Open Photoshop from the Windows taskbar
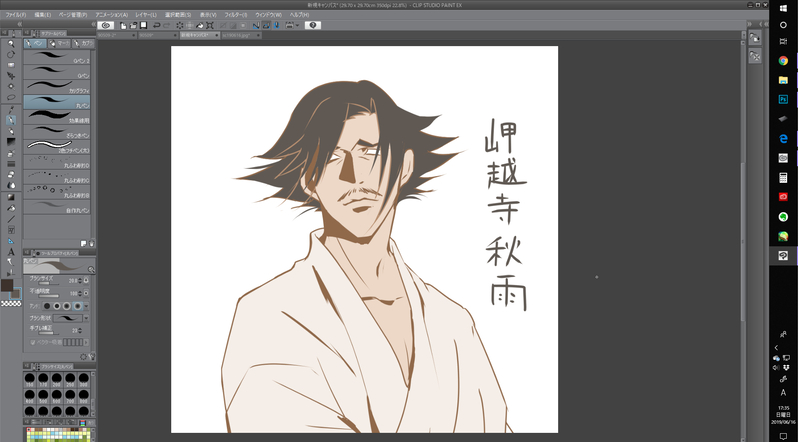This screenshot has height=442, width=800. tap(783, 100)
